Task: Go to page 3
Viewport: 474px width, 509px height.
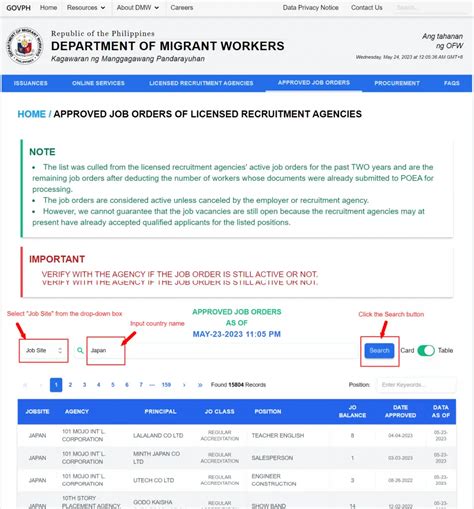Action: [x=84, y=385]
